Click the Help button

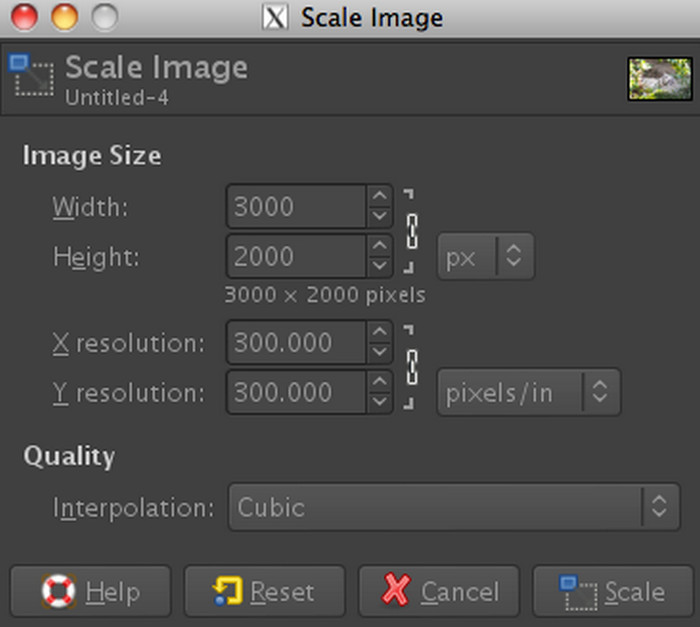(x=91, y=592)
